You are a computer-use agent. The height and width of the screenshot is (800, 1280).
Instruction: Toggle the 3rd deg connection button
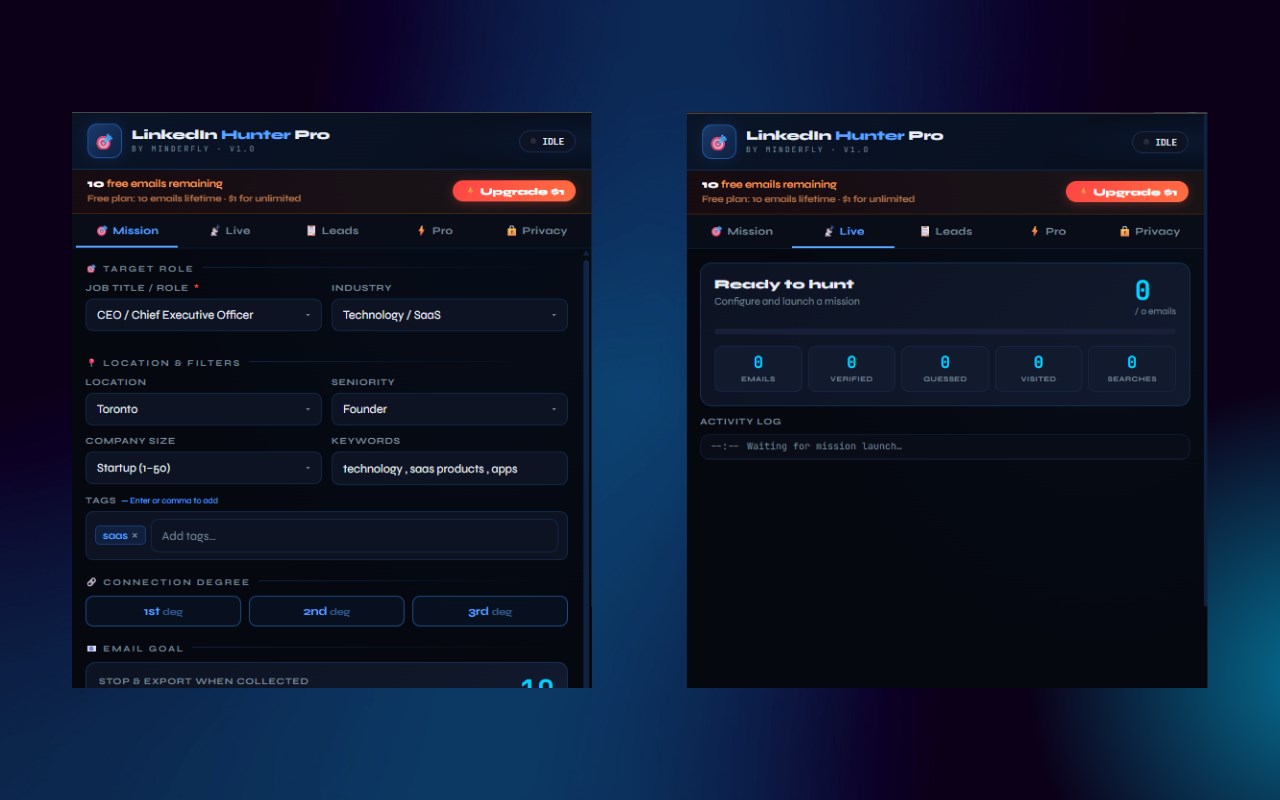pos(490,611)
